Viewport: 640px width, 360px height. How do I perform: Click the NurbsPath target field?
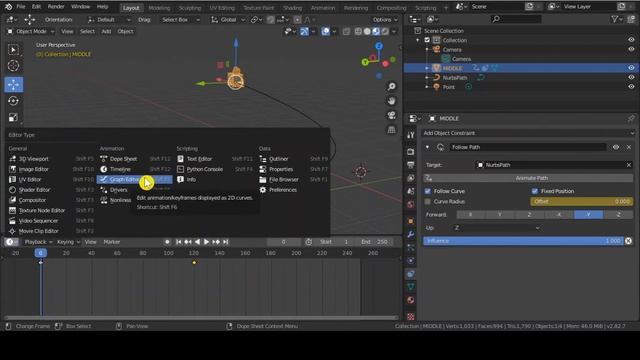(554, 165)
